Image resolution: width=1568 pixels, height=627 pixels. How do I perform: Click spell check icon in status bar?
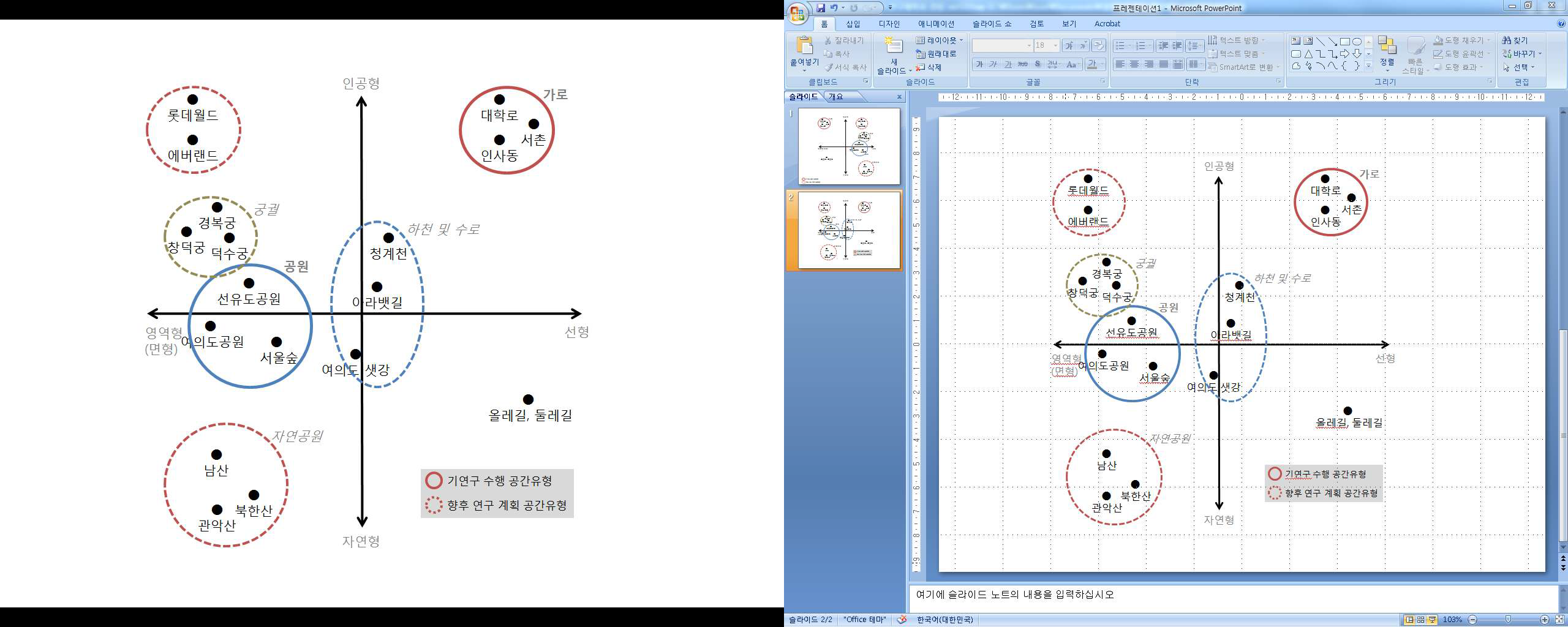point(902,620)
